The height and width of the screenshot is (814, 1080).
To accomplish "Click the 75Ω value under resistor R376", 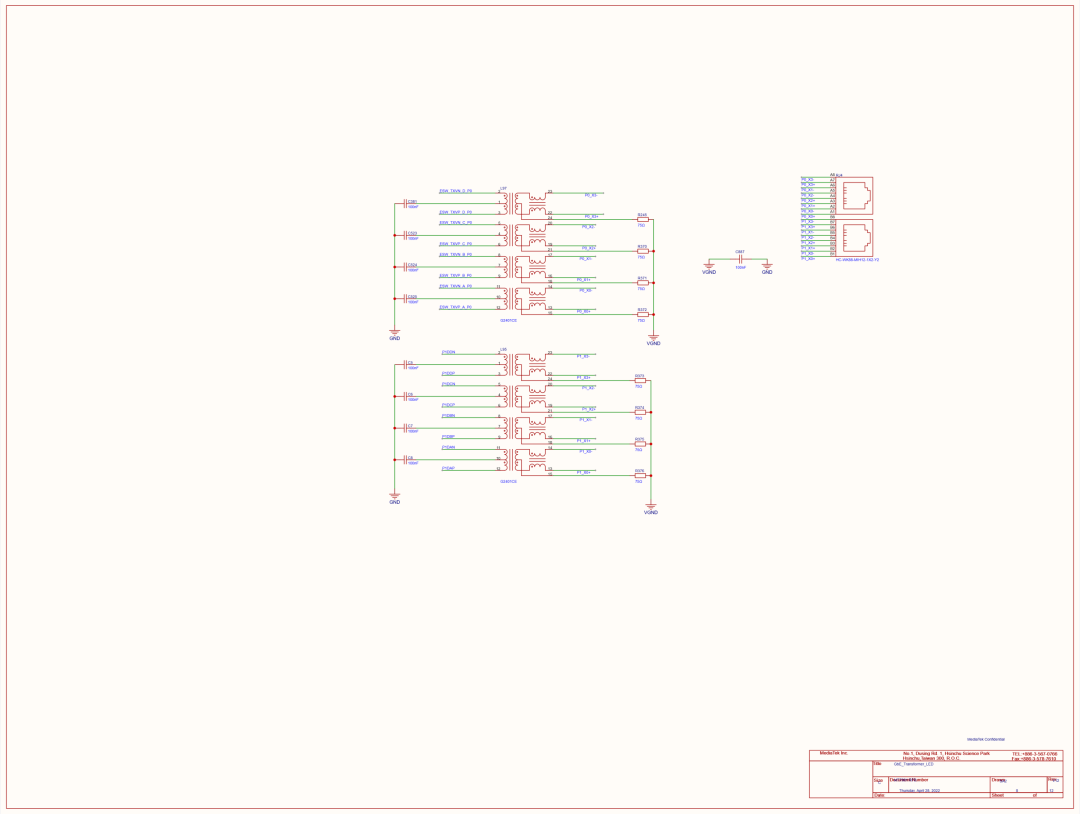I will point(638,481).
